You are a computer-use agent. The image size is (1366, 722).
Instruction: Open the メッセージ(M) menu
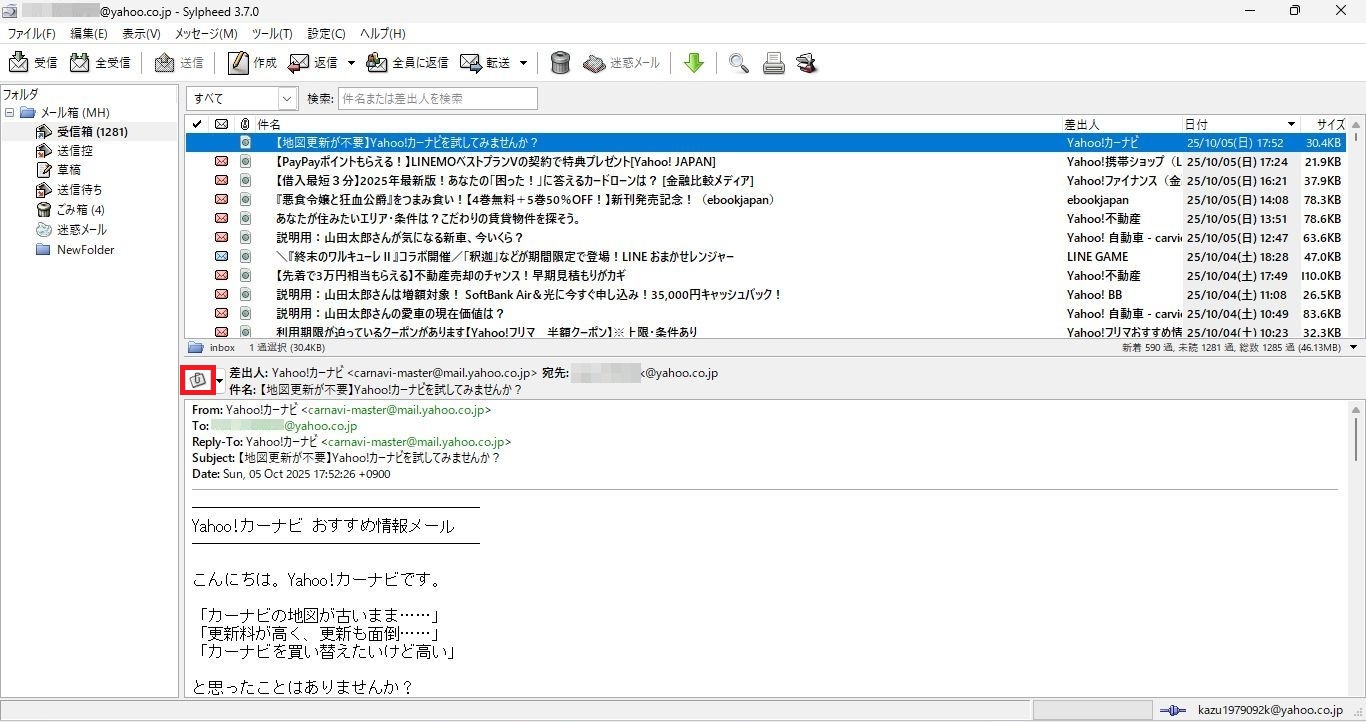tap(206, 34)
